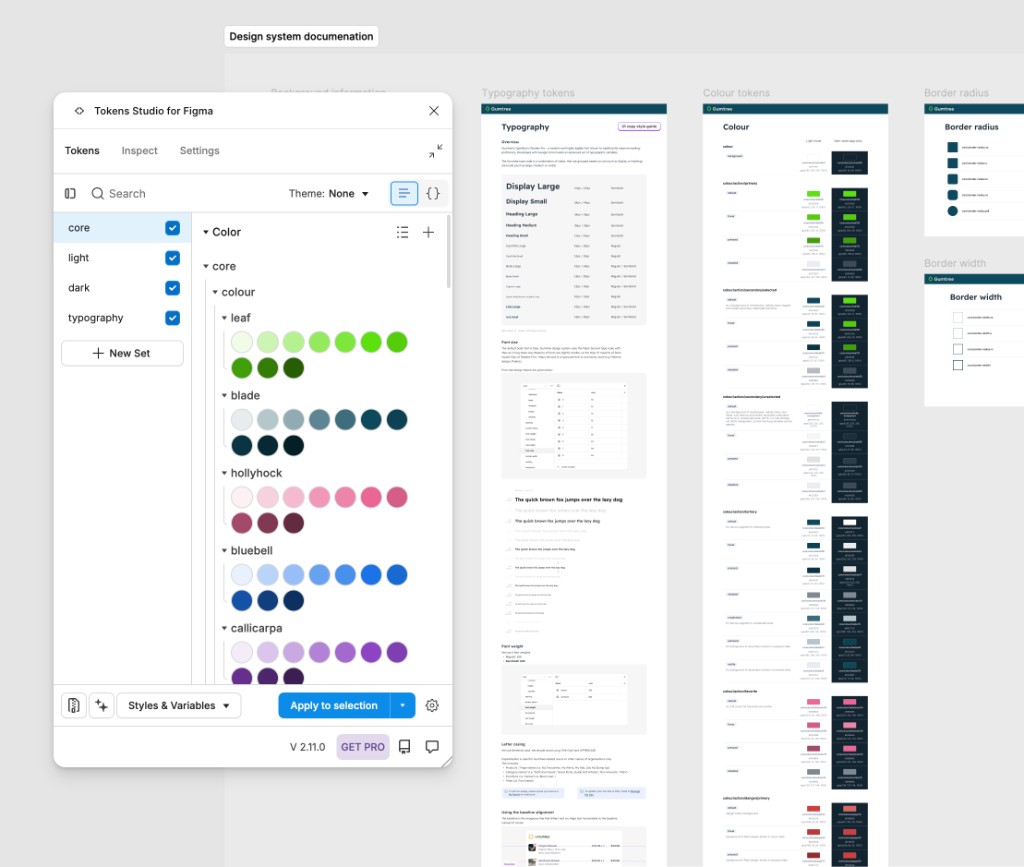Uncheck the core token set checkbox
1024x867 pixels.
click(172, 228)
